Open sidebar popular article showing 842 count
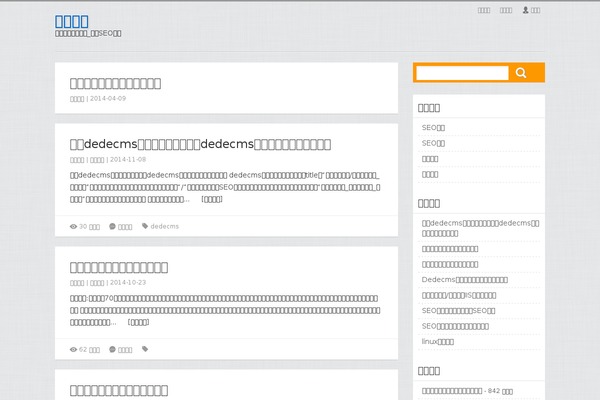This screenshot has height=400, width=600. tap(467, 391)
